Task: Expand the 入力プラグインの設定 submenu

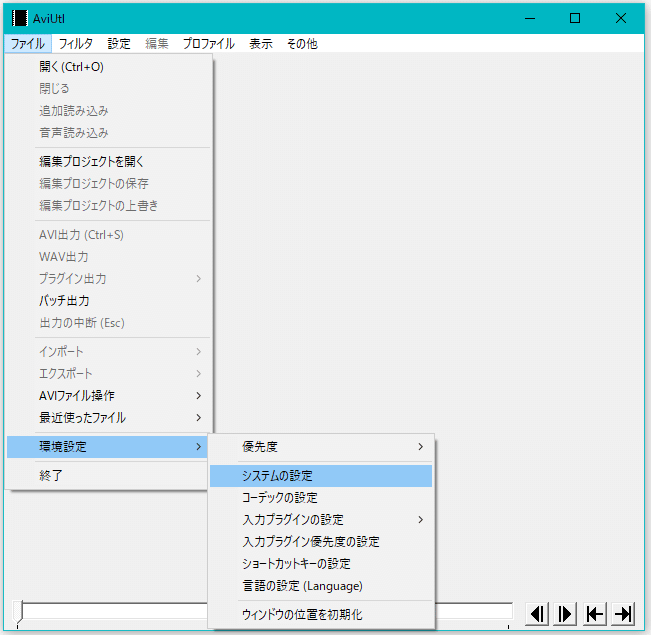Action: 321,520
